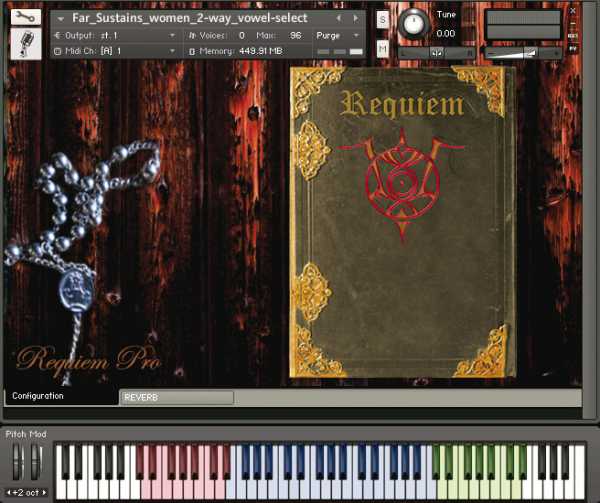Click the Tune knob
Screen dimensions: 600x503
pyautogui.click(x=414, y=24)
